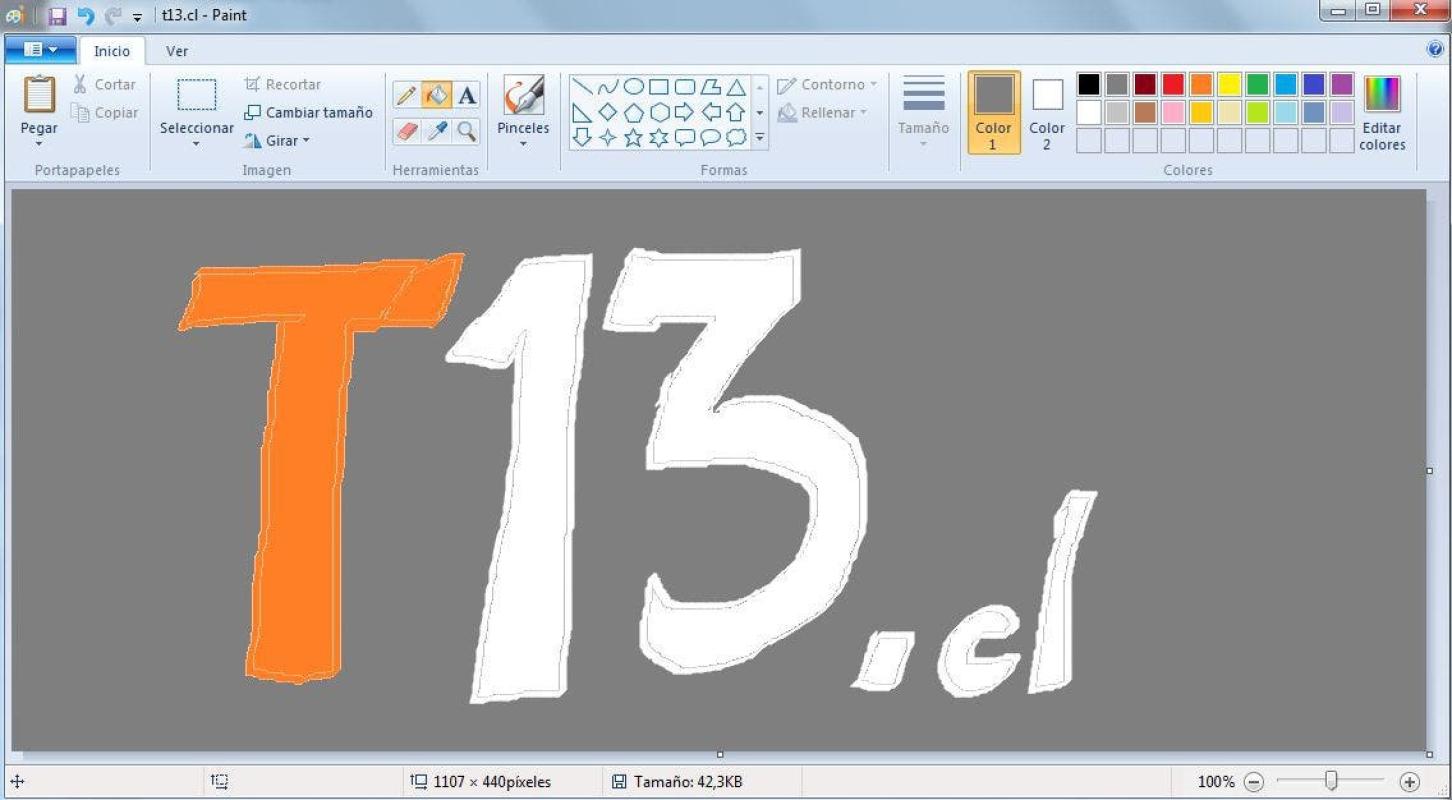This screenshot has height=800, width=1452.
Task: Open the blue Paint file menu button
Action: point(41,49)
